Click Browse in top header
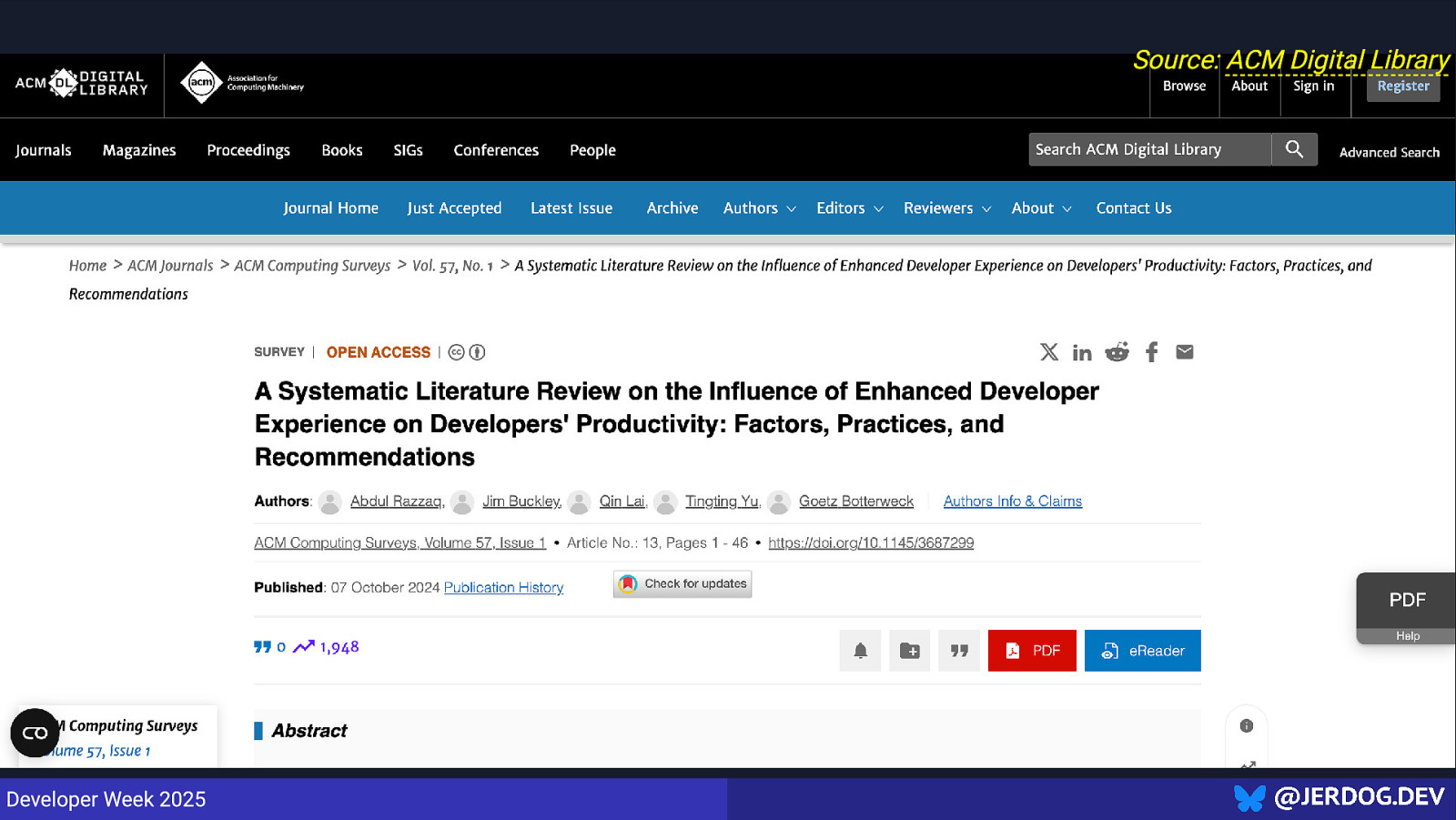Image resolution: width=1456 pixels, height=820 pixels. click(x=1184, y=86)
